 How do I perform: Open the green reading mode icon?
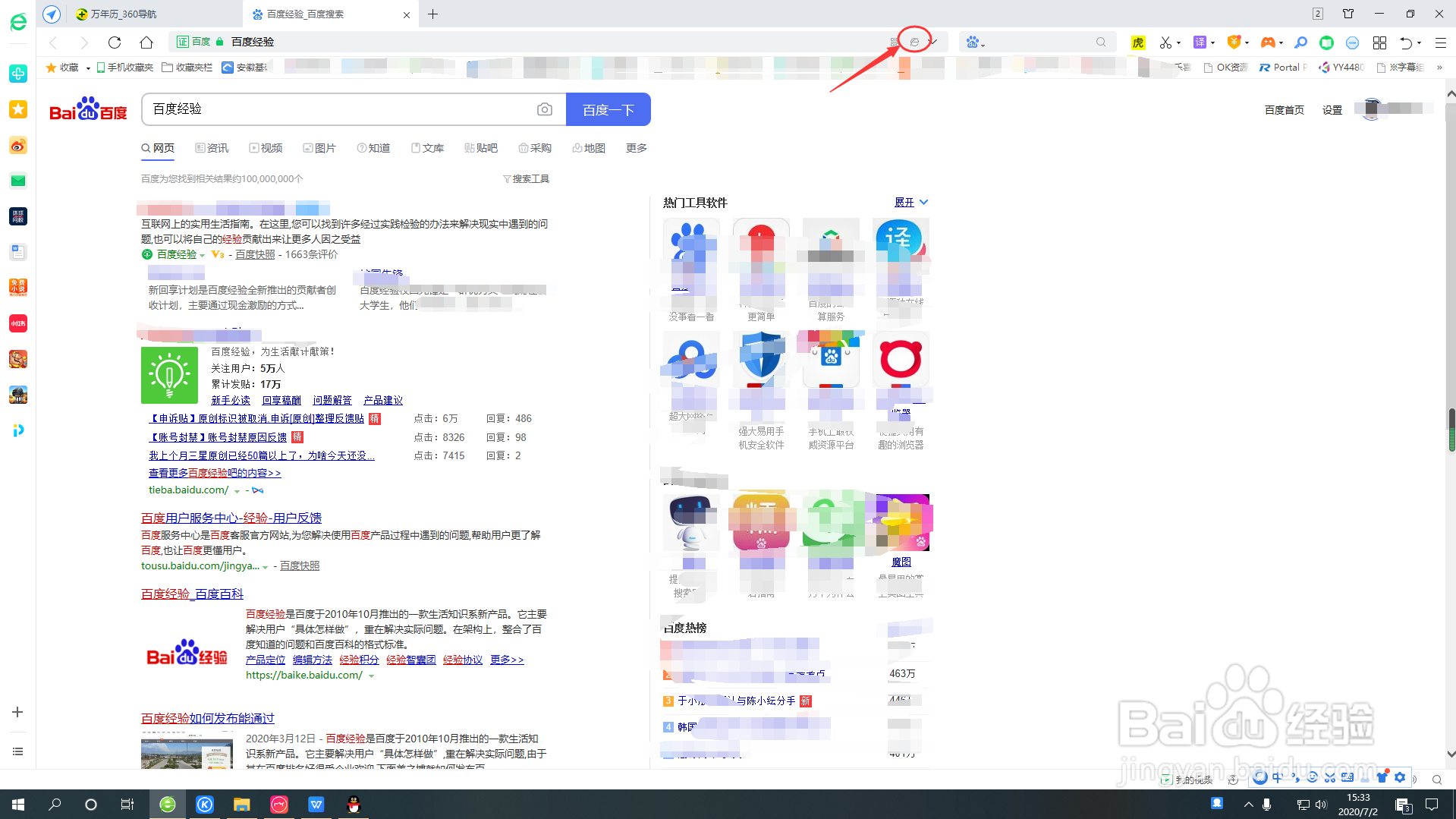pos(1326,43)
